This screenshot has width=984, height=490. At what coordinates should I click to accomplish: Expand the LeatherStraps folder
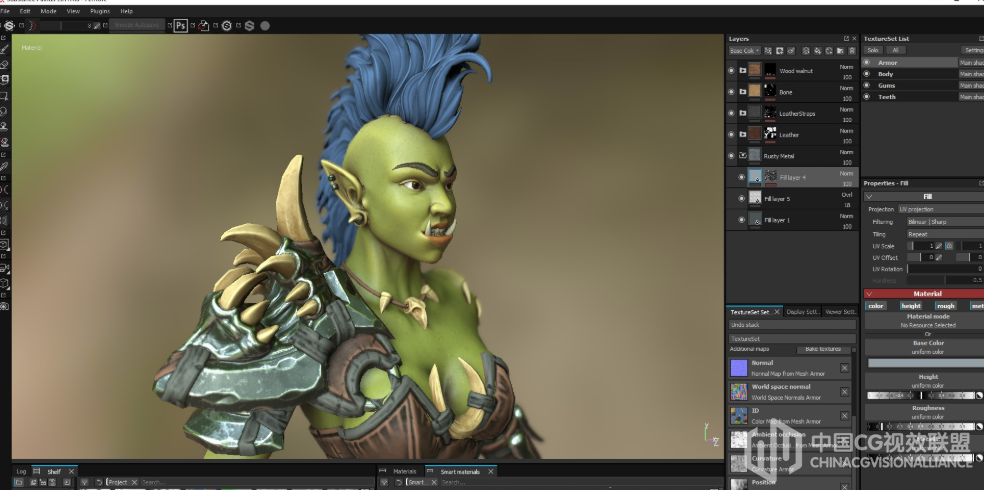tap(742, 114)
